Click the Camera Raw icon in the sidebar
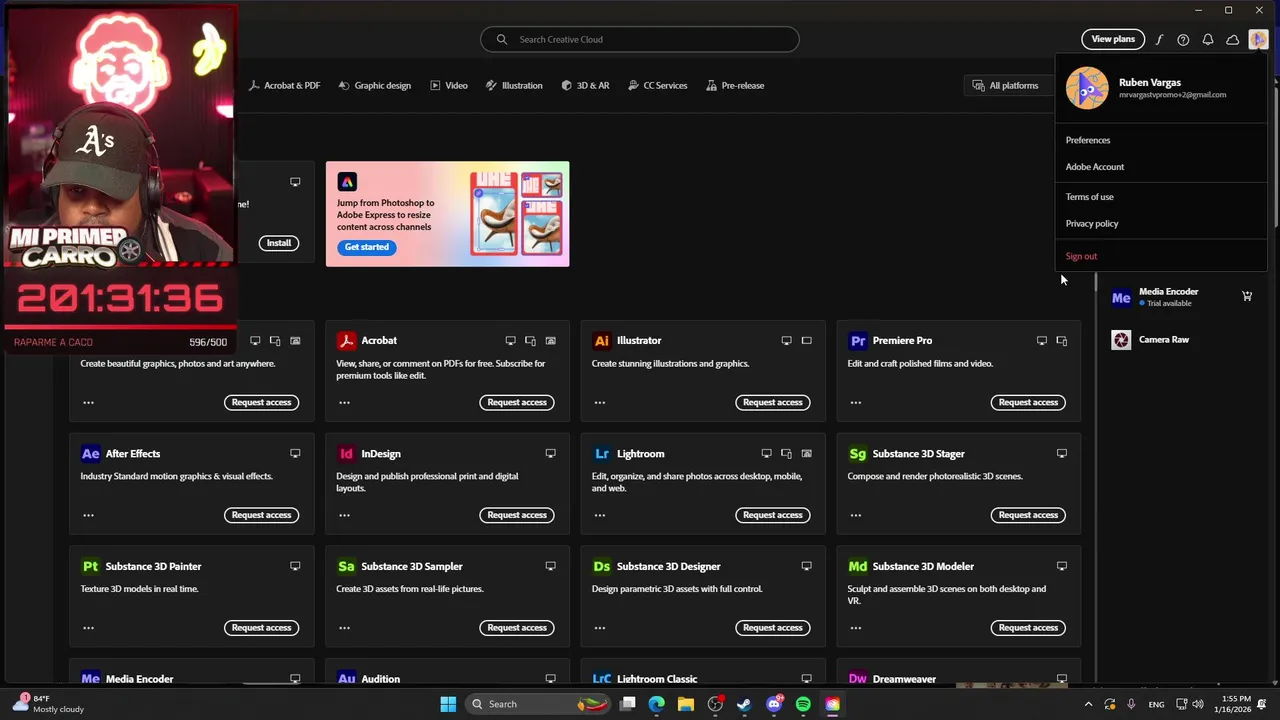Image resolution: width=1280 pixels, height=720 pixels. coord(1121,340)
